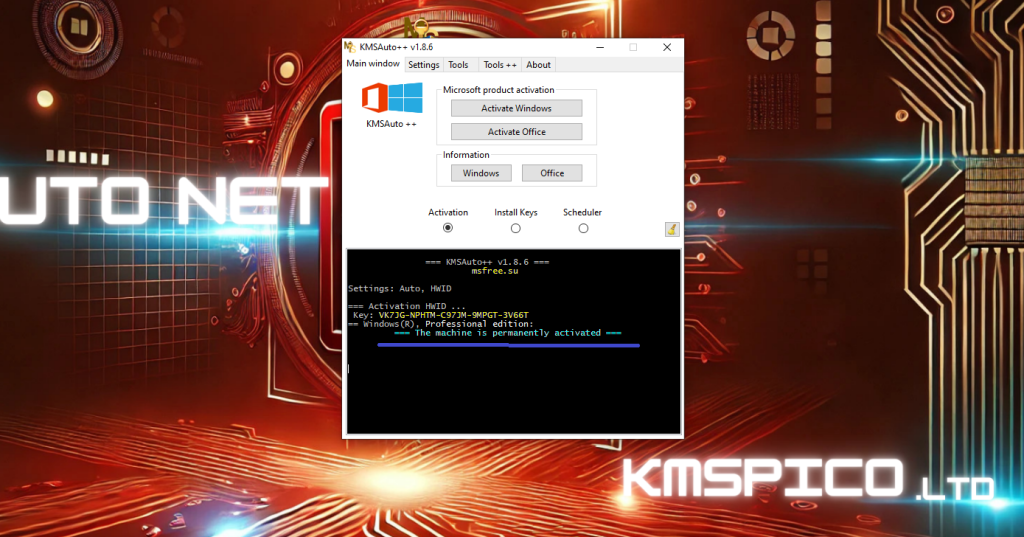Viewport: 1024px width, 537px height.
Task: Click the orange Office logo icon
Action: [x=374, y=98]
